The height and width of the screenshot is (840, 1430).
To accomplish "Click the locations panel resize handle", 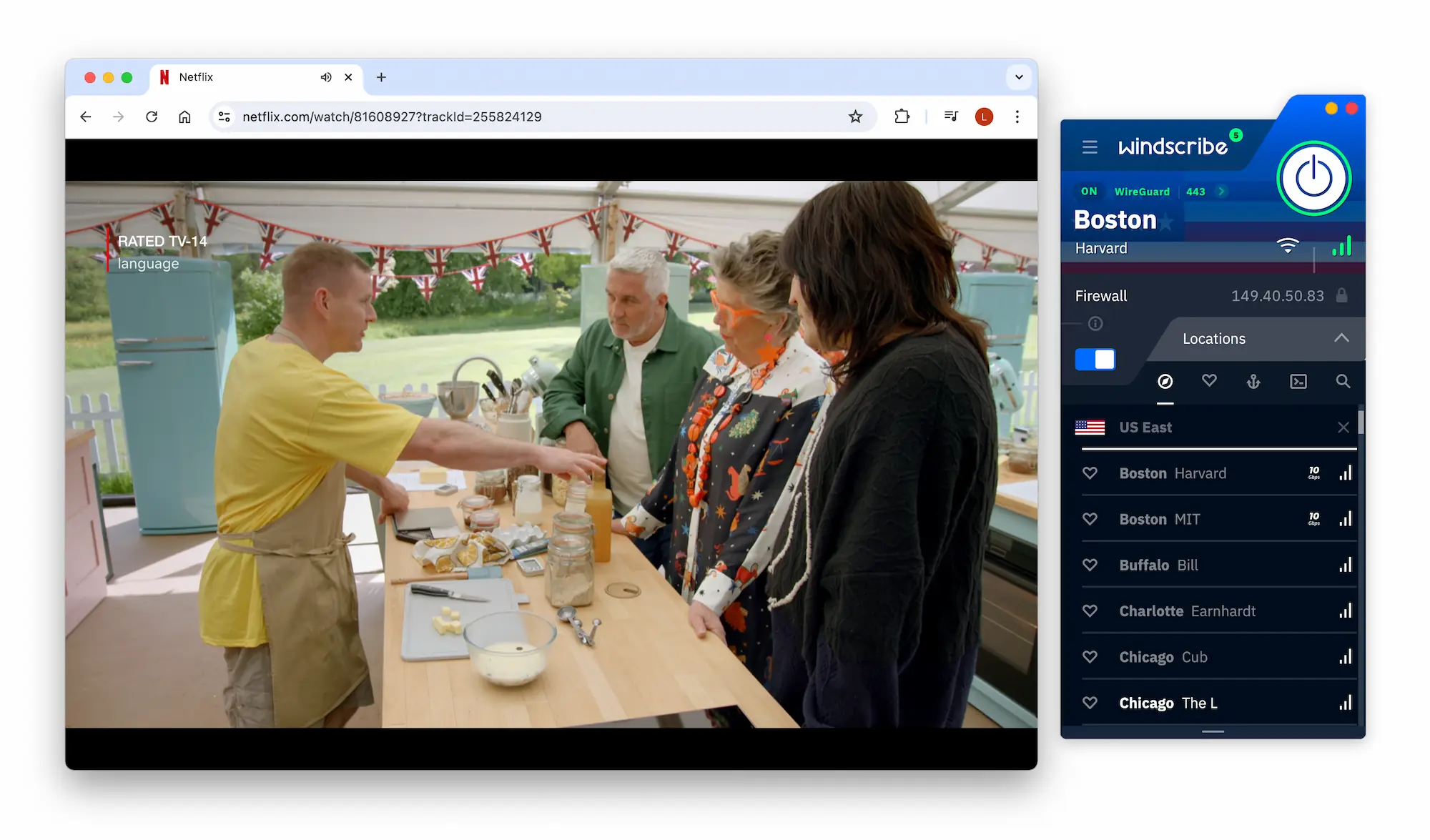I will pyautogui.click(x=1213, y=732).
